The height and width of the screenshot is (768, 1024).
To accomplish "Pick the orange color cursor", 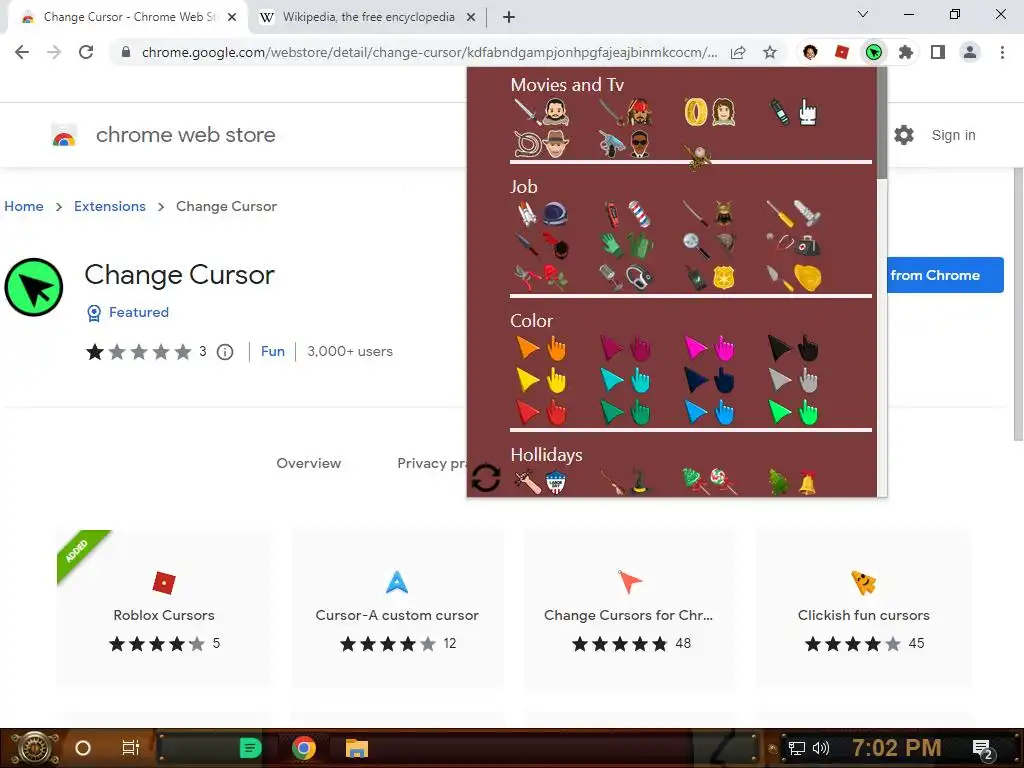I will pyautogui.click(x=541, y=348).
